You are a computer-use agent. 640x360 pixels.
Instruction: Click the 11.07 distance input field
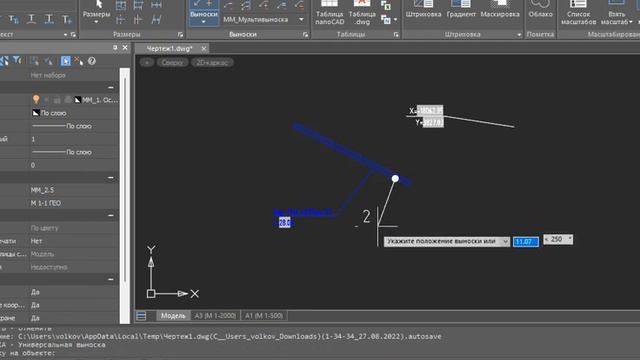click(525, 242)
